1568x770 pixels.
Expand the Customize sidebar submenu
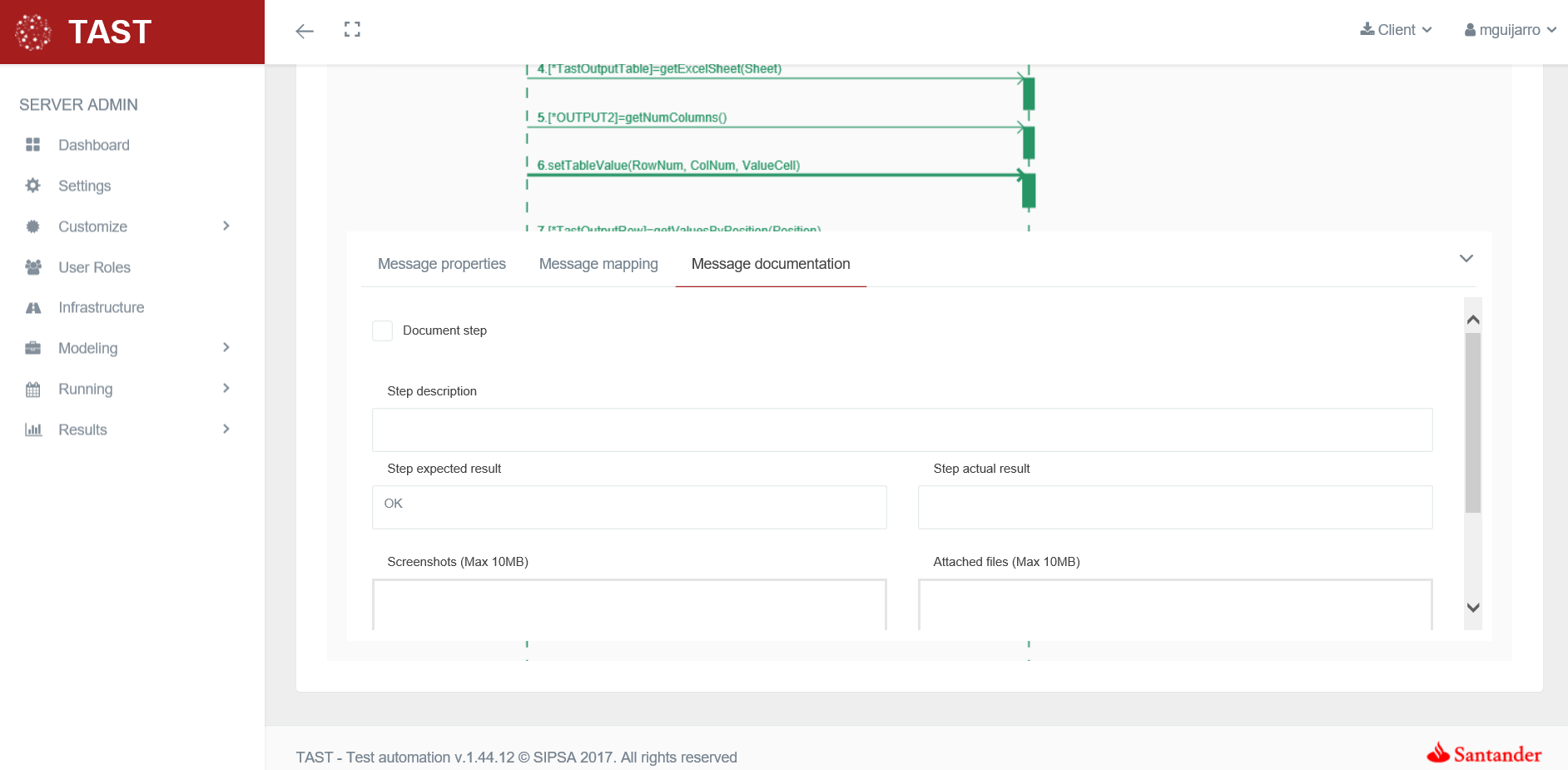226,226
